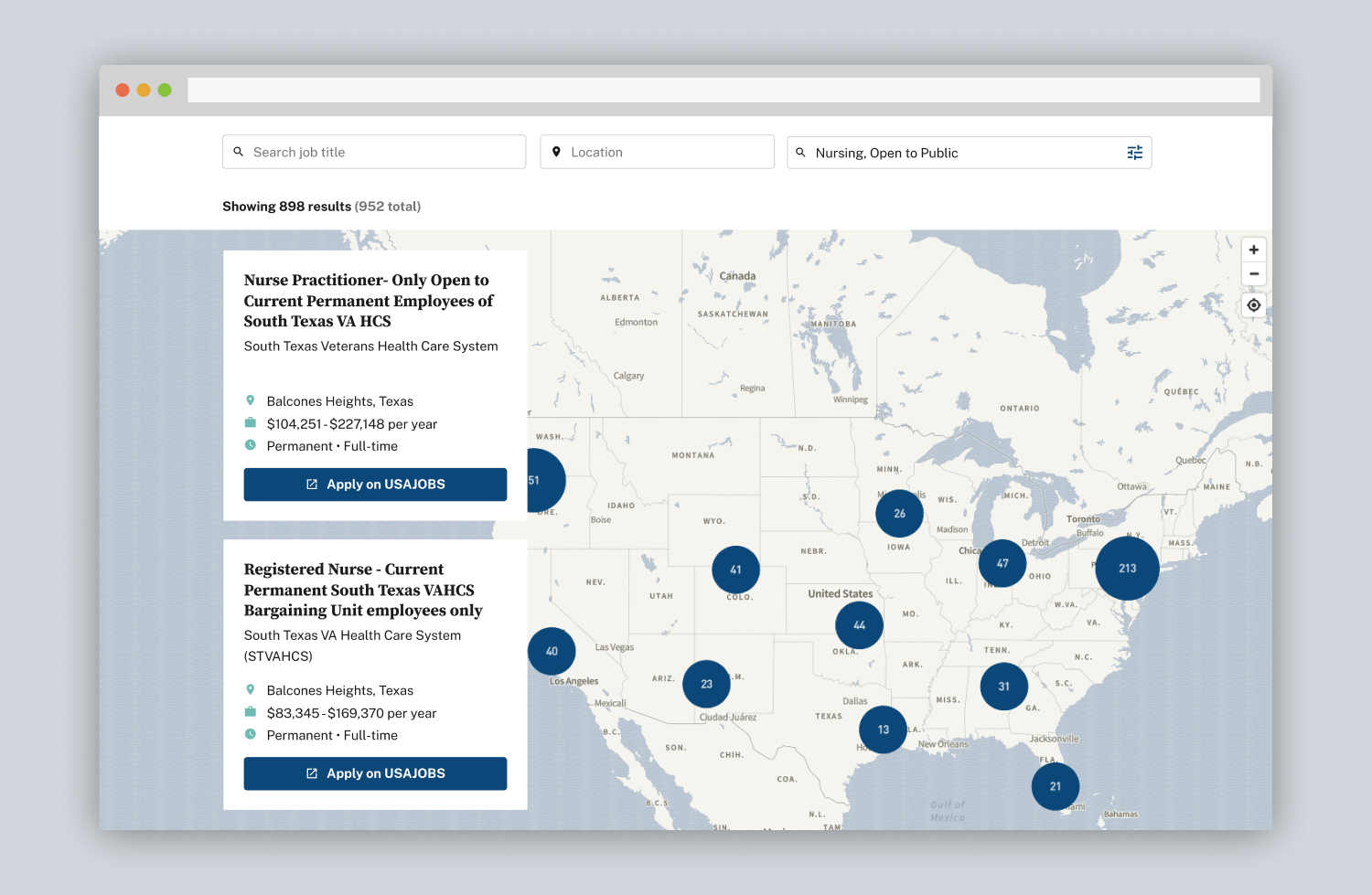Image resolution: width=1372 pixels, height=895 pixels.
Task: Click 'Showing 898 results' text
Action: click(286, 207)
